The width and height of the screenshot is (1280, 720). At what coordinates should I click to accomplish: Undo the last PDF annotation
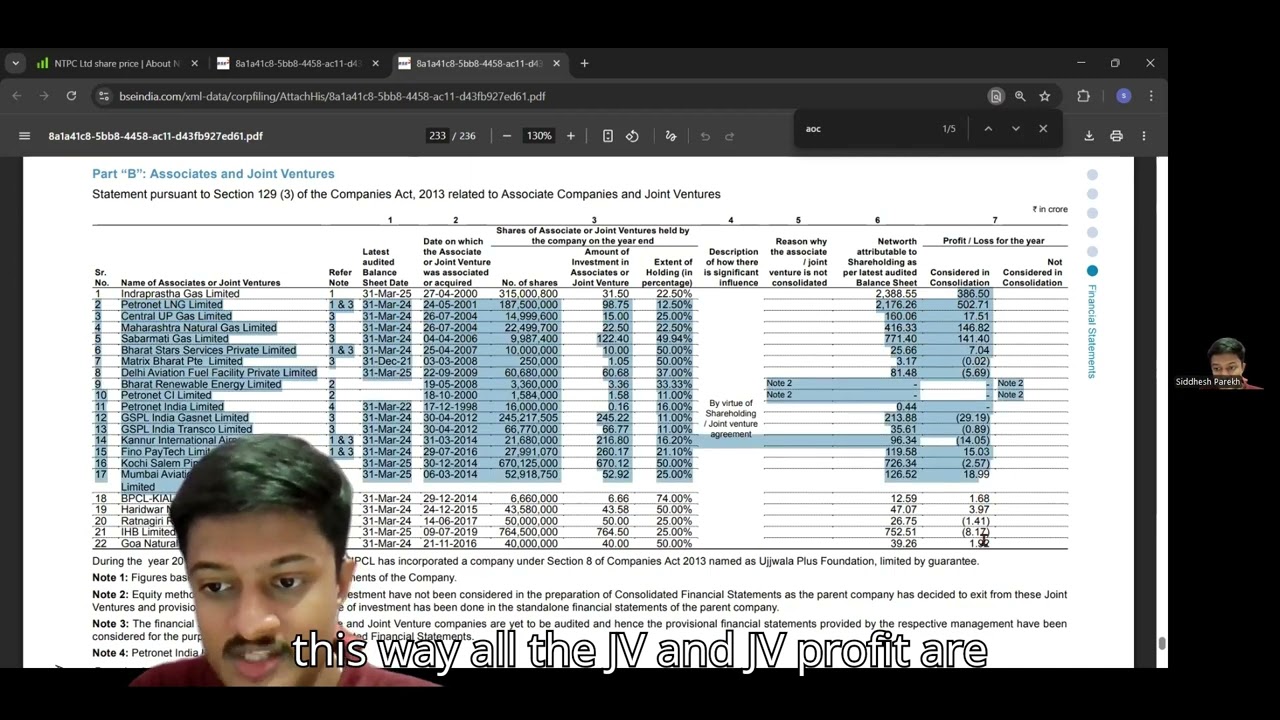705,136
